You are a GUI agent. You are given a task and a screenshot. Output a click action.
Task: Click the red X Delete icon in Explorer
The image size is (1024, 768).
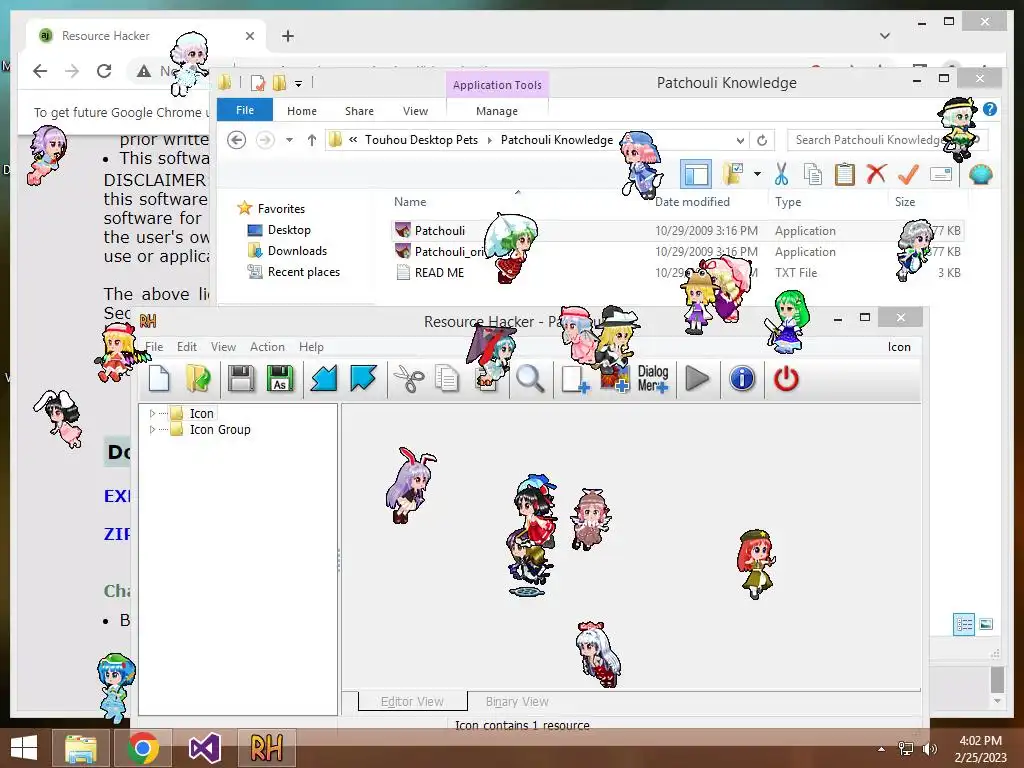[x=876, y=174]
